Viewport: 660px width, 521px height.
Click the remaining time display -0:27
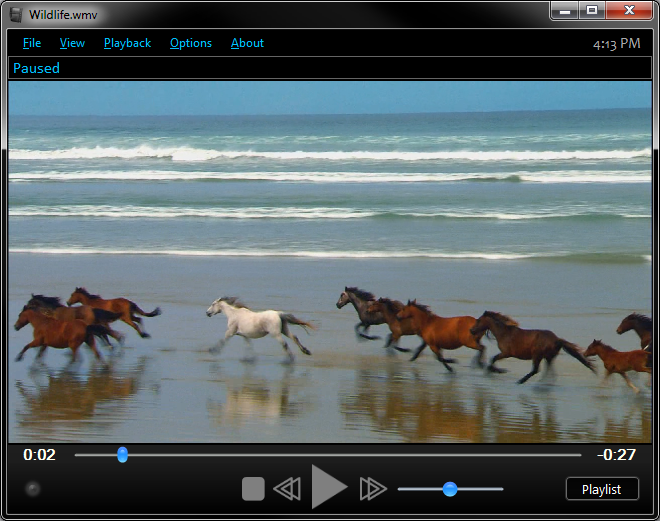coord(616,455)
